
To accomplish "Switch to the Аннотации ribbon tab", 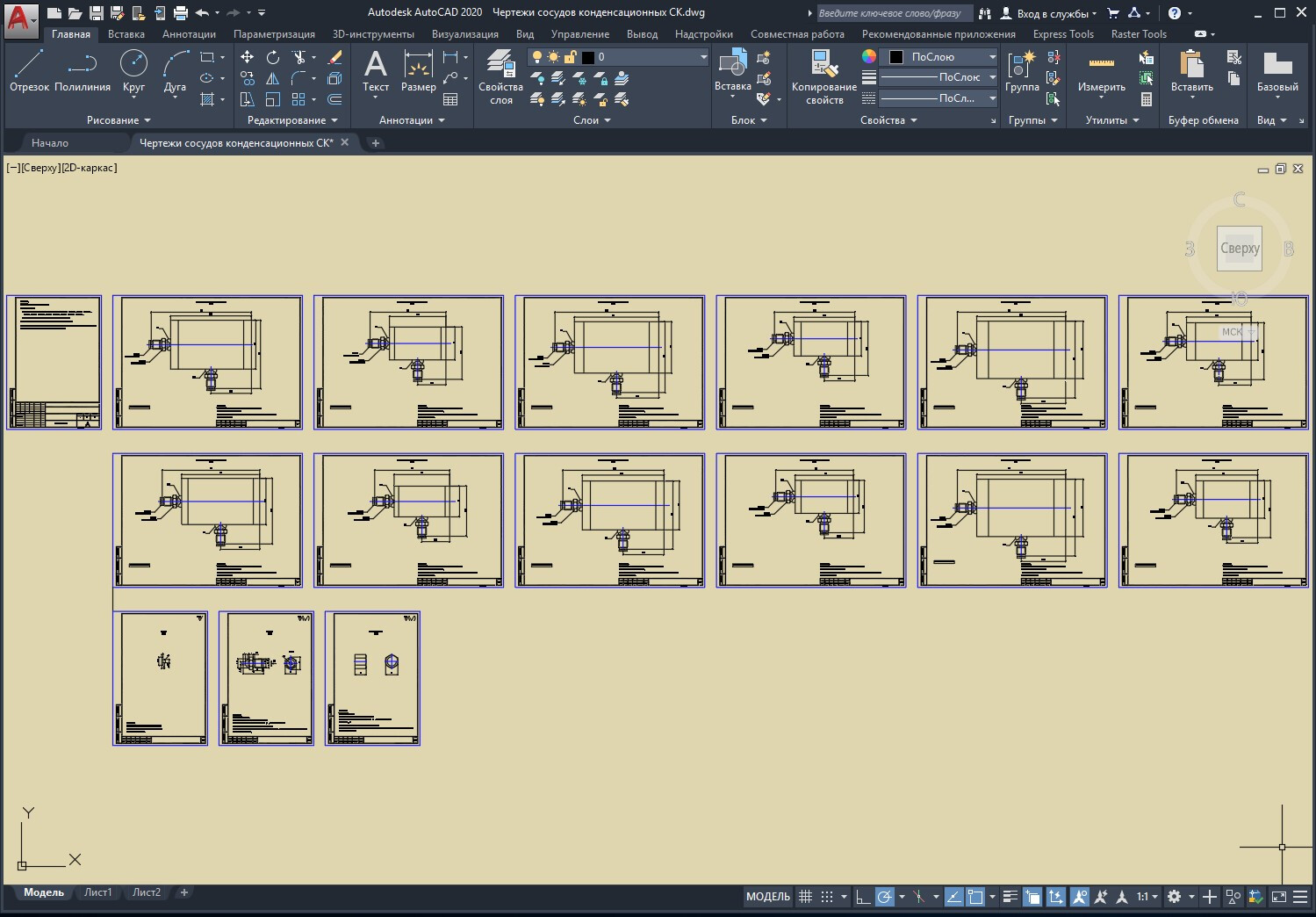I will [x=189, y=34].
